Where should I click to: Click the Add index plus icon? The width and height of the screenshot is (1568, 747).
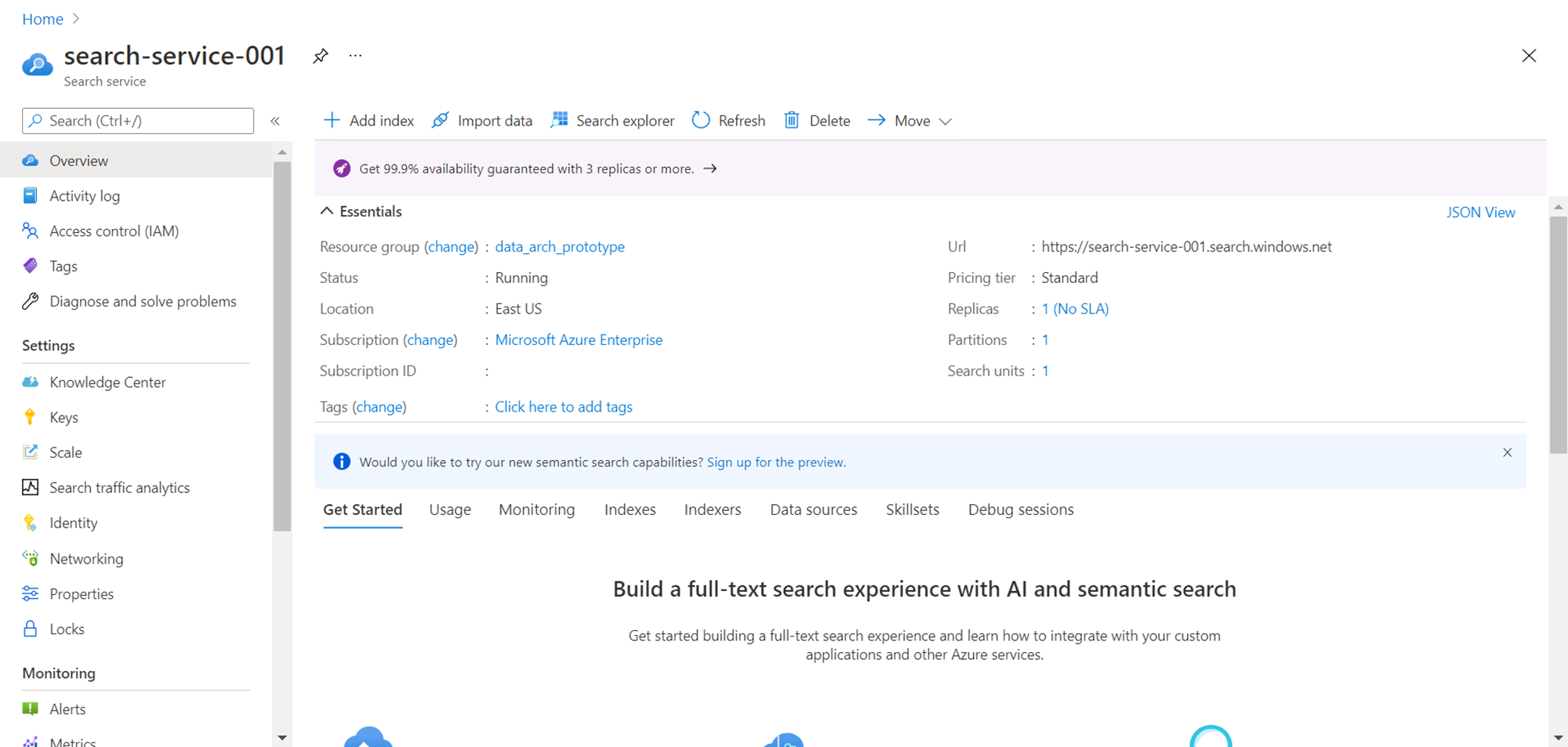tap(332, 120)
